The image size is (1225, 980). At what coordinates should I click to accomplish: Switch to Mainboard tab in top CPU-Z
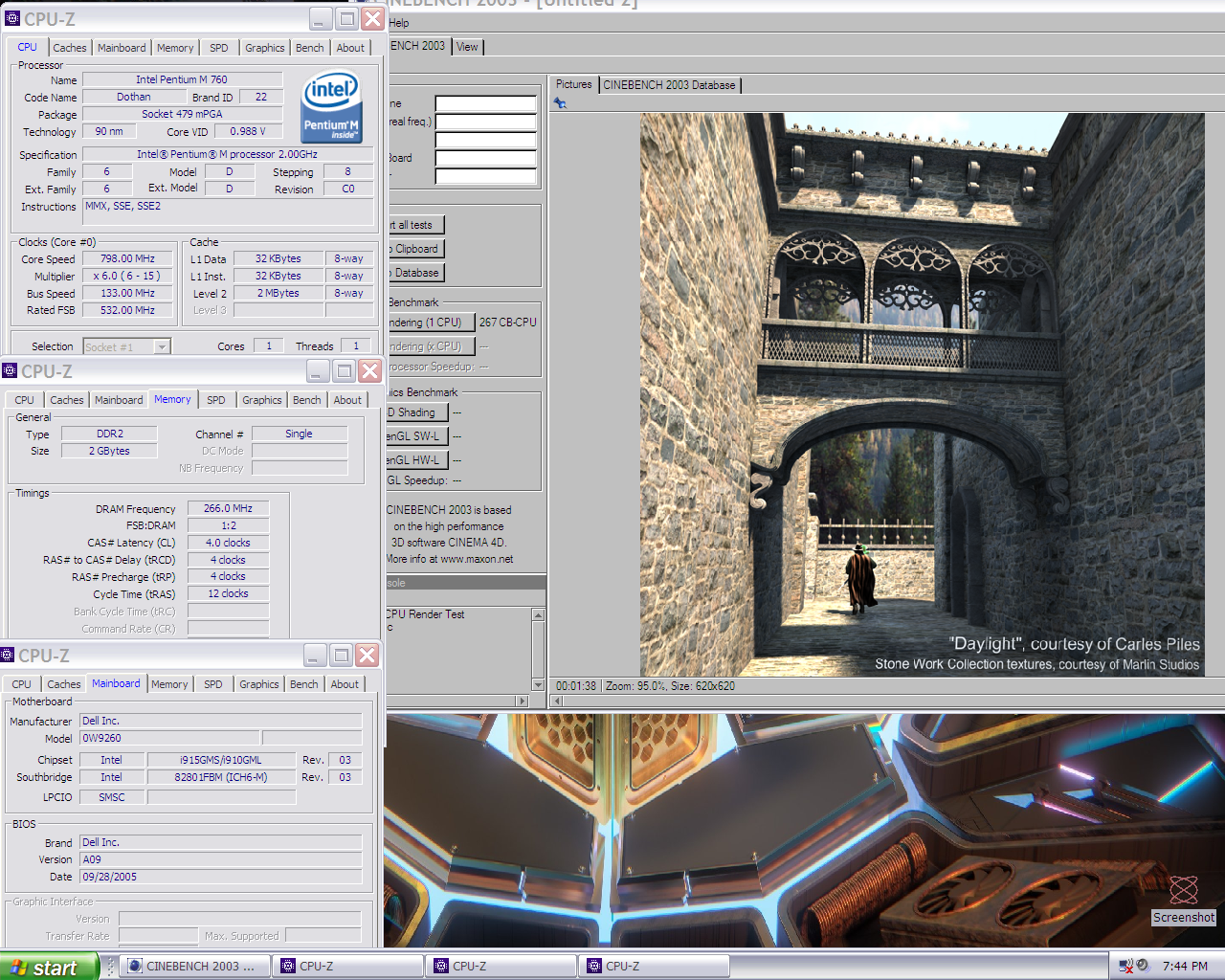click(122, 48)
